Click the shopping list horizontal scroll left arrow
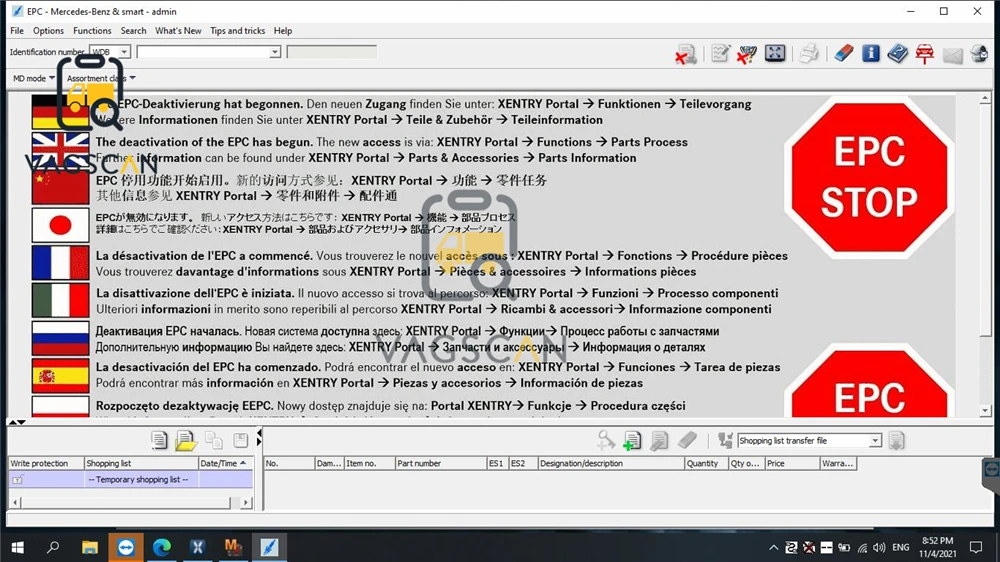1000x562 pixels. pyautogui.click(x=15, y=503)
